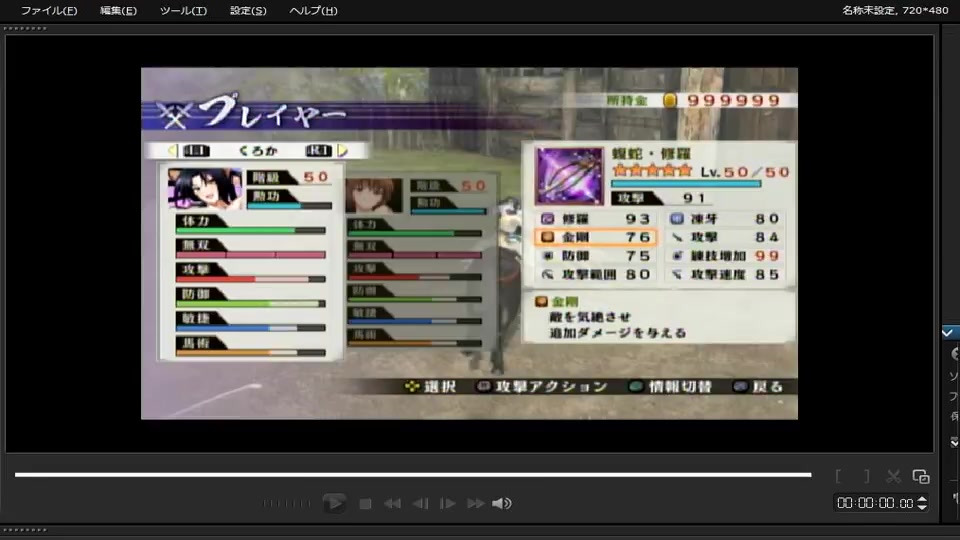Image resolution: width=960 pixels, height=540 pixels.
Task: Step forward one frame
Action: [448, 504]
